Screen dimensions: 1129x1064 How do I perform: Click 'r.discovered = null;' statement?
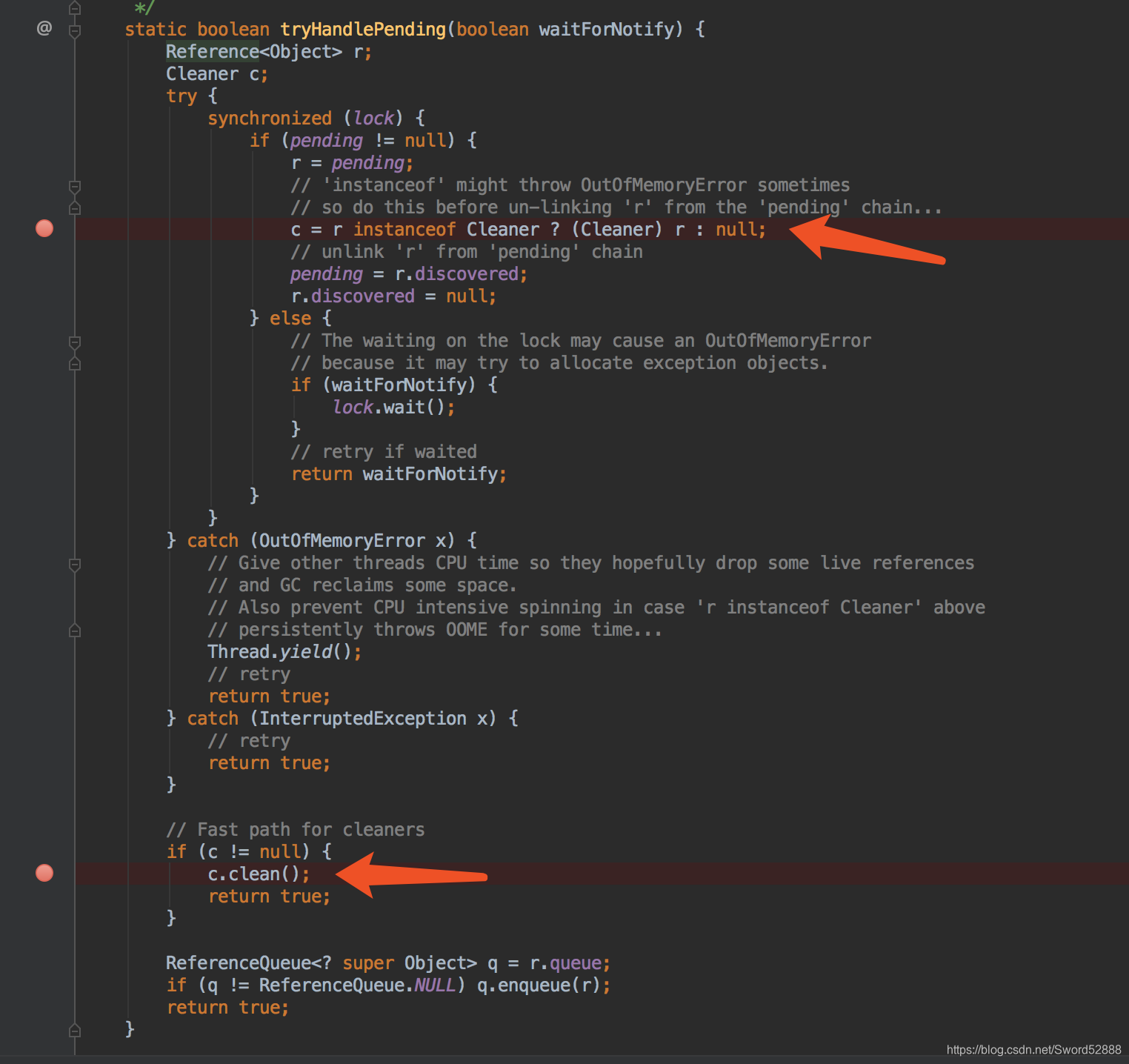point(393,296)
